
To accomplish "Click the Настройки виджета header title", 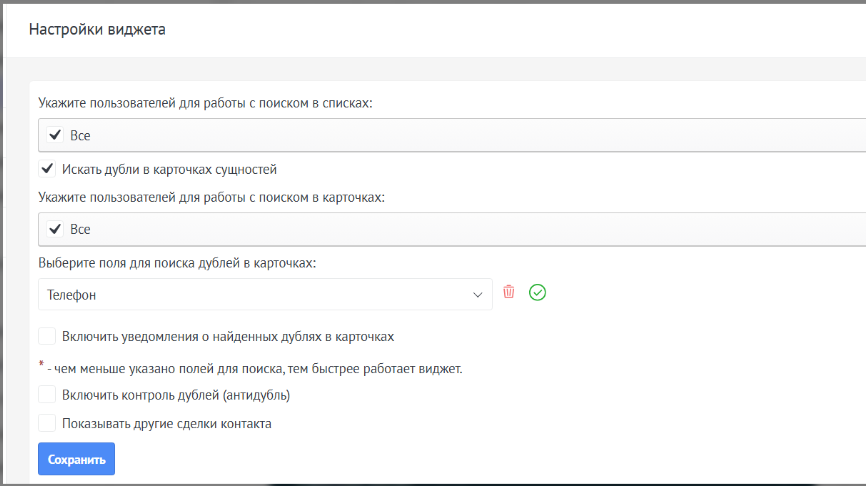I will tap(97, 29).
